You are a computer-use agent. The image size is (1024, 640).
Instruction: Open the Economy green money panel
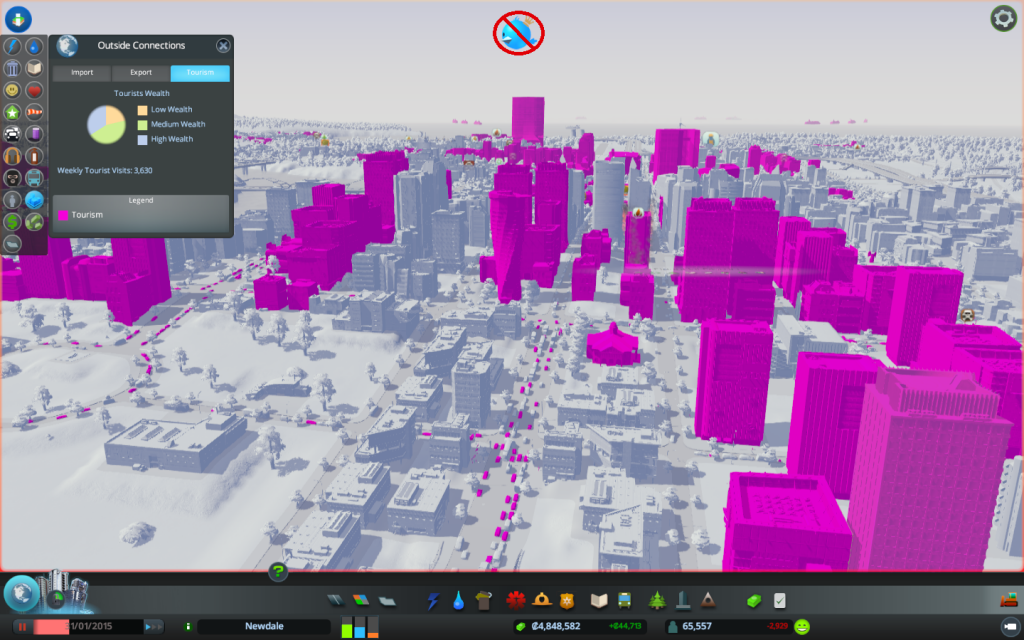click(x=754, y=600)
